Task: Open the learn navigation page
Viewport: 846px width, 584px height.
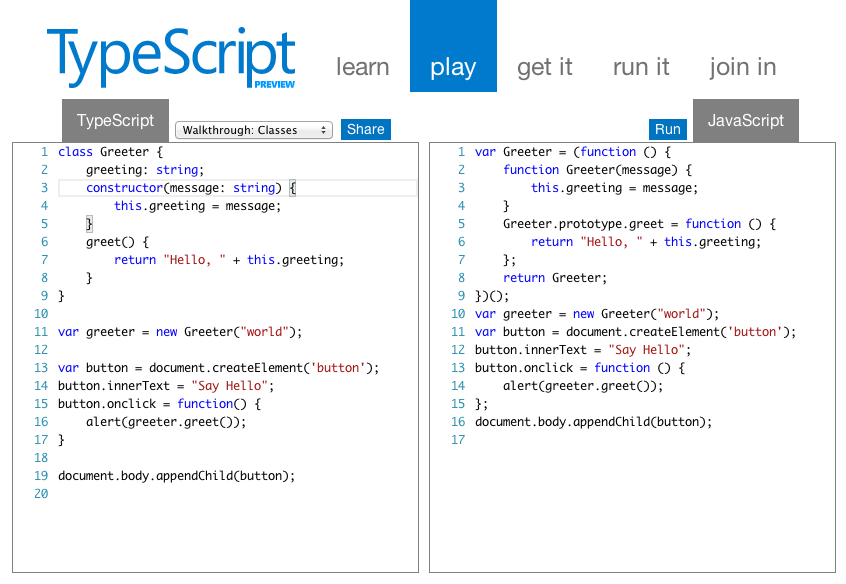Action: point(363,67)
